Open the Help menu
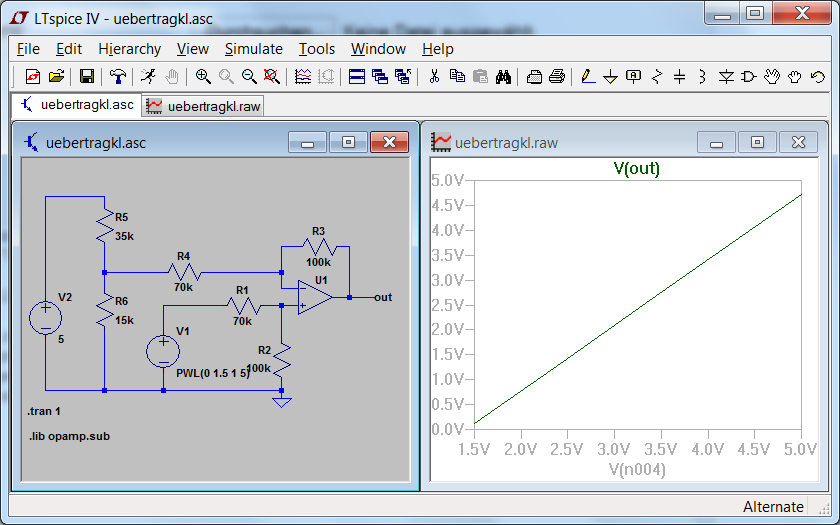840x525 pixels. [x=438, y=49]
